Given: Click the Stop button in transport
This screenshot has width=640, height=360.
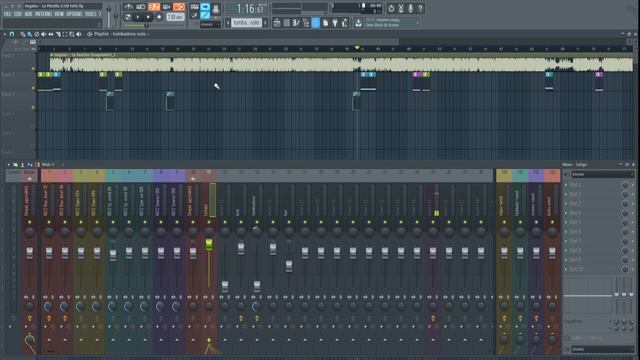Looking at the screenshot, I should click(149, 17).
